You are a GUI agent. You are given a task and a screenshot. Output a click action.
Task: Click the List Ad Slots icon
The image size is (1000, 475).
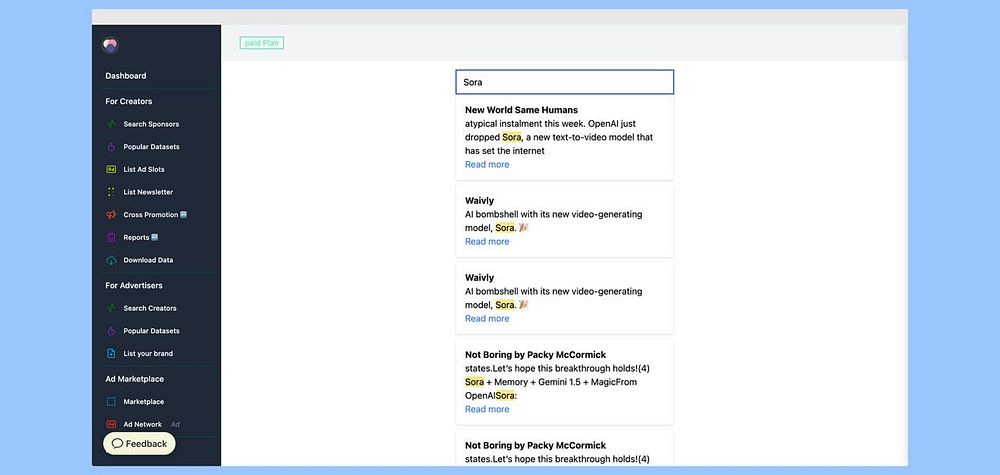(111, 170)
